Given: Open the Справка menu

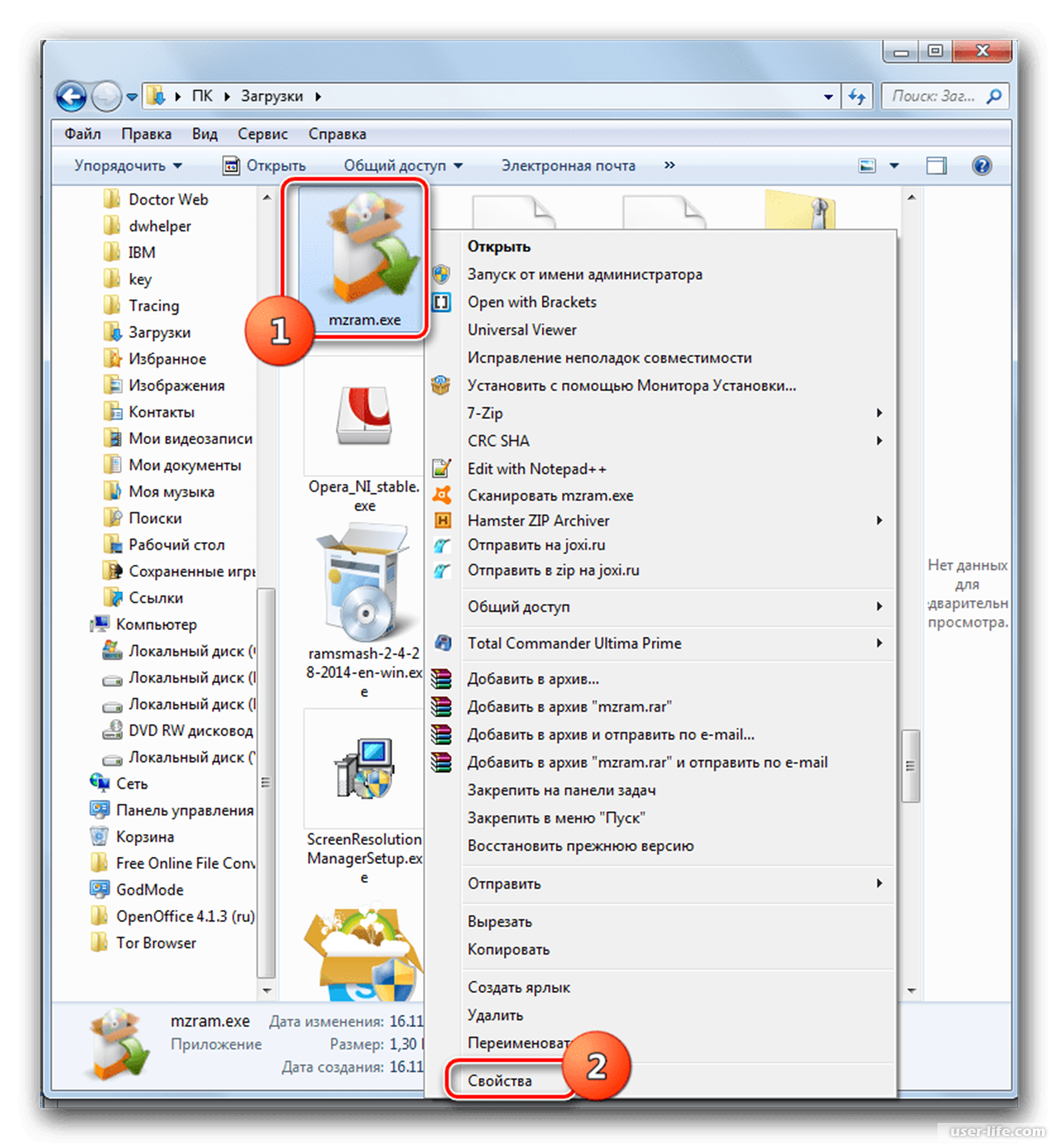Looking at the screenshot, I should 337,133.
